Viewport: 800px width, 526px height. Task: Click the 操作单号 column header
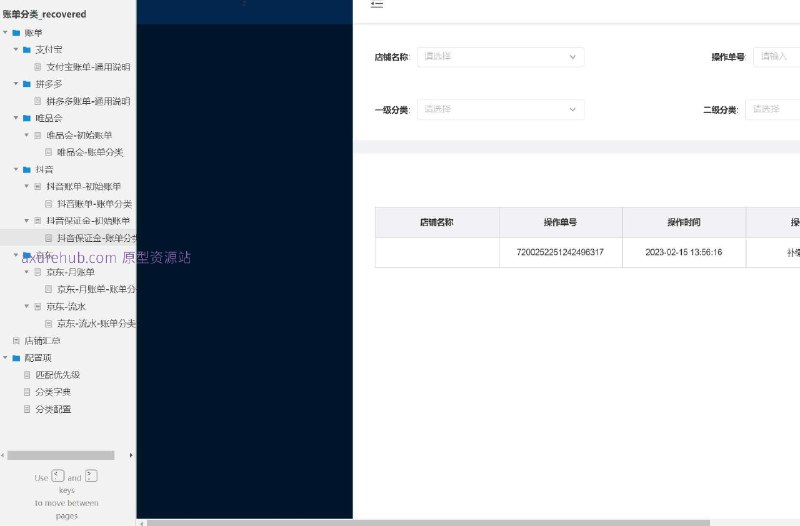pos(561,222)
